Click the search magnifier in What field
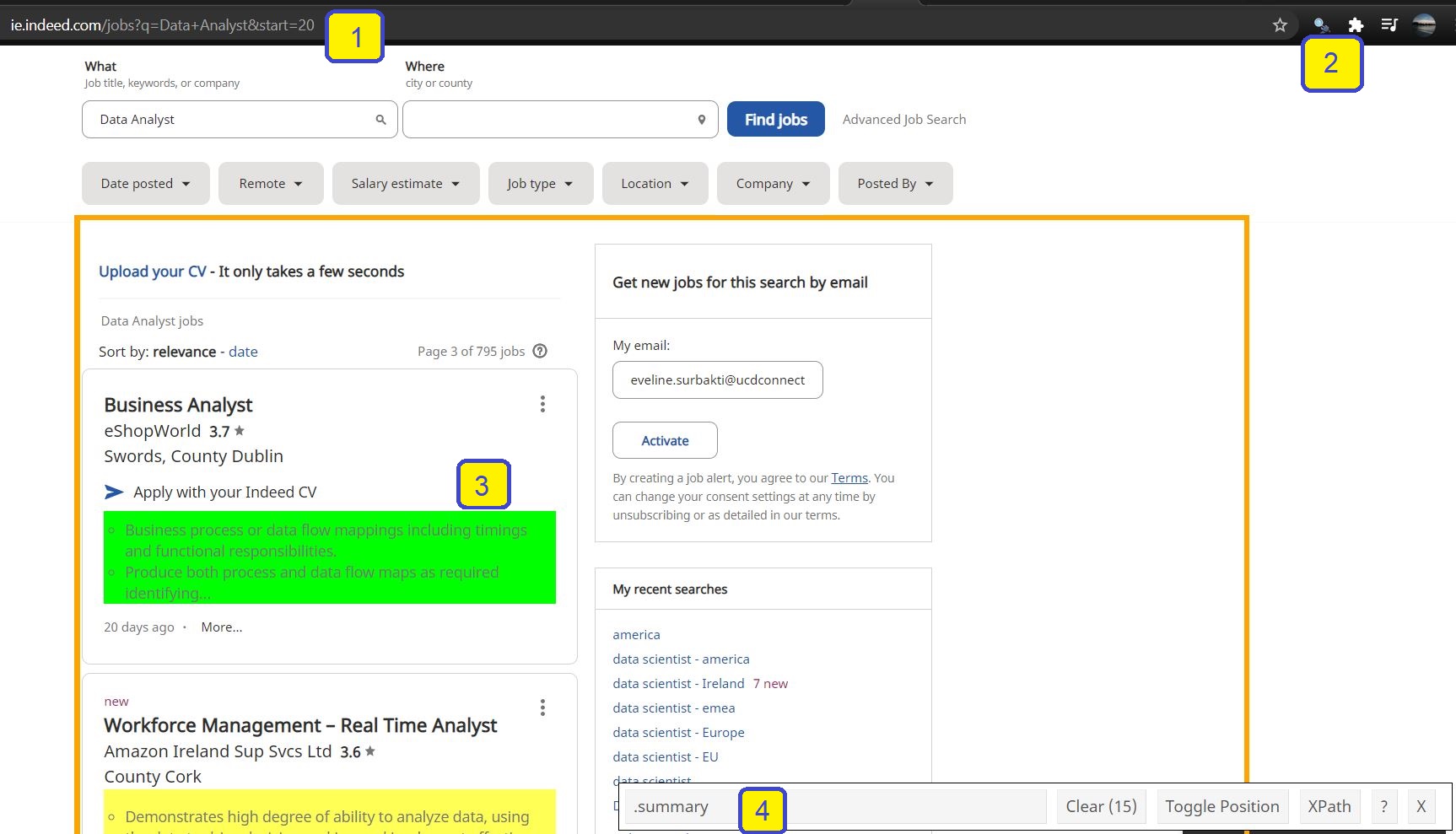The height and width of the screenshot is (834, 1456). (380, 120)
